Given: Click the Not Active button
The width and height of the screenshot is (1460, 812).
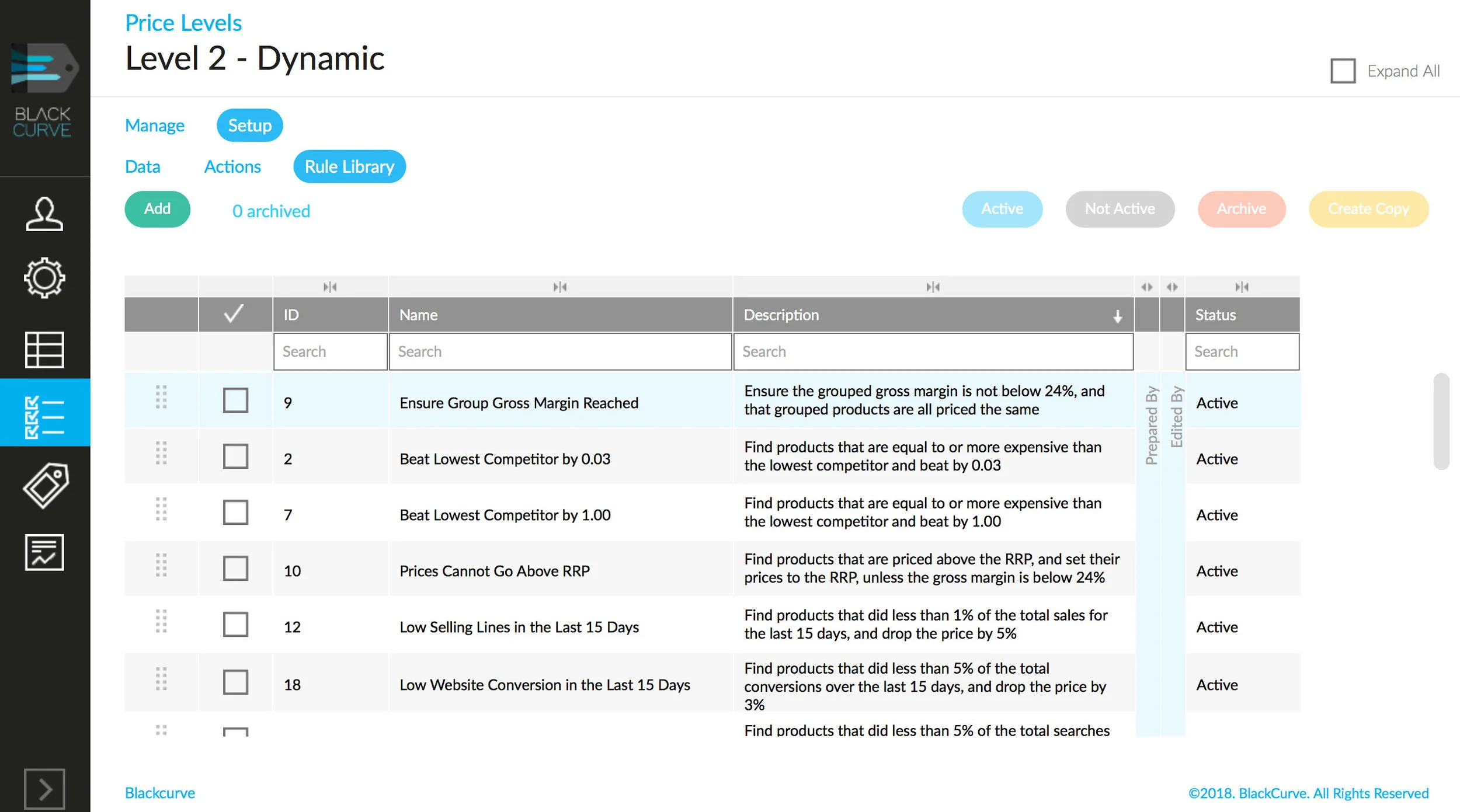Looking at the screenshot, I should click(1120, 208).
